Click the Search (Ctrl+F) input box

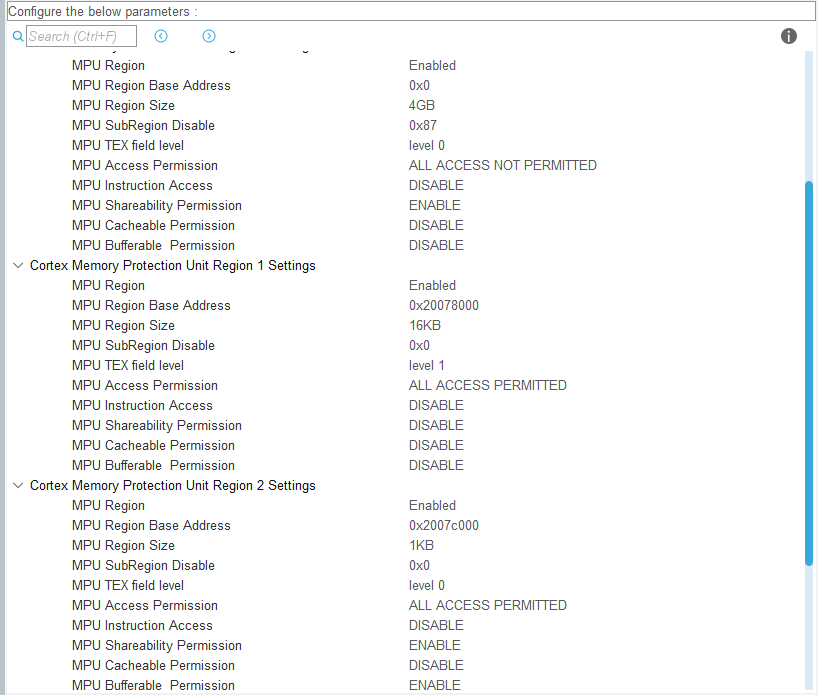click(82, 35)
